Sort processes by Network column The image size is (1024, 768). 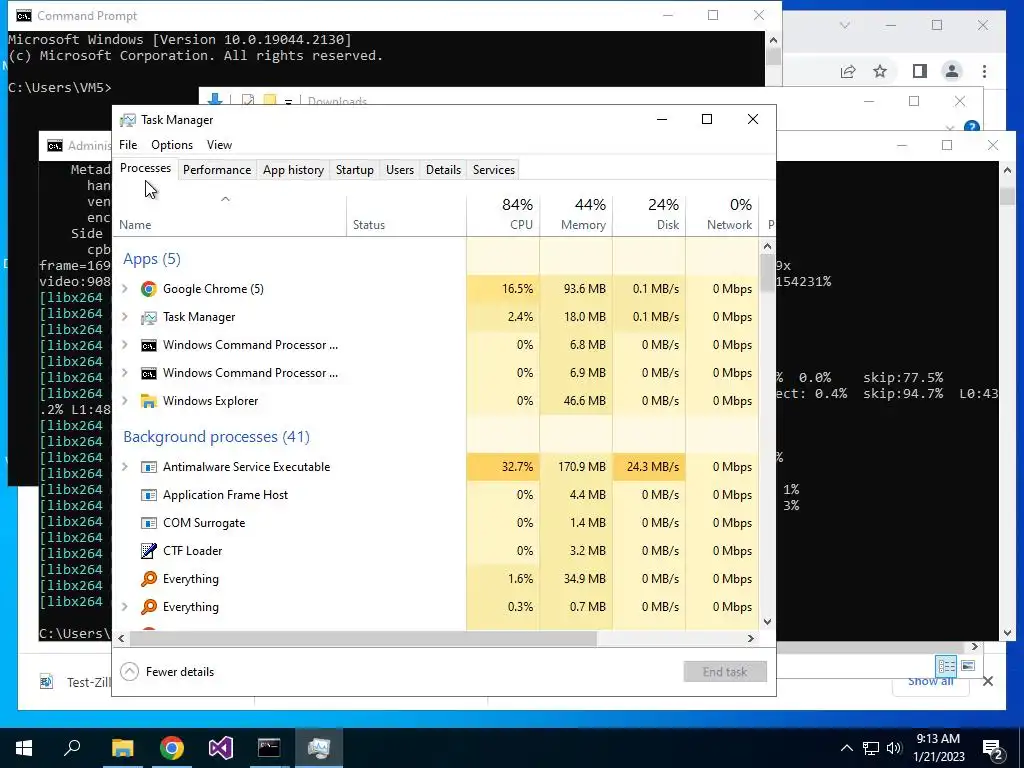(722, 215)
